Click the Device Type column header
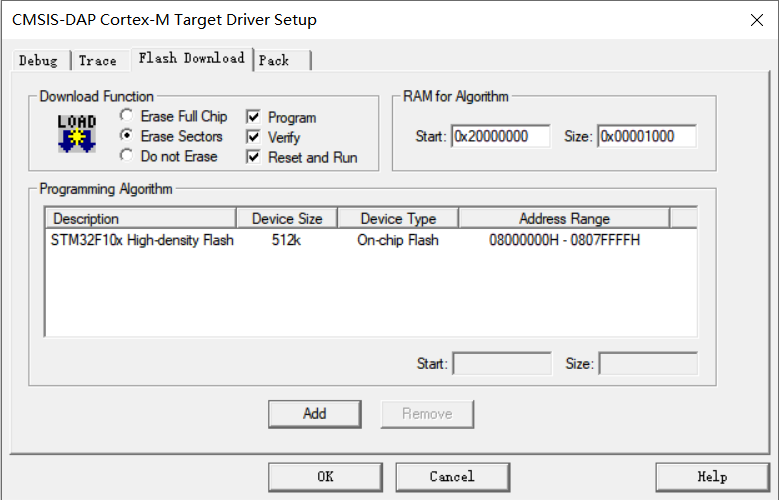 pyautogui.click(x=398, y=219)
